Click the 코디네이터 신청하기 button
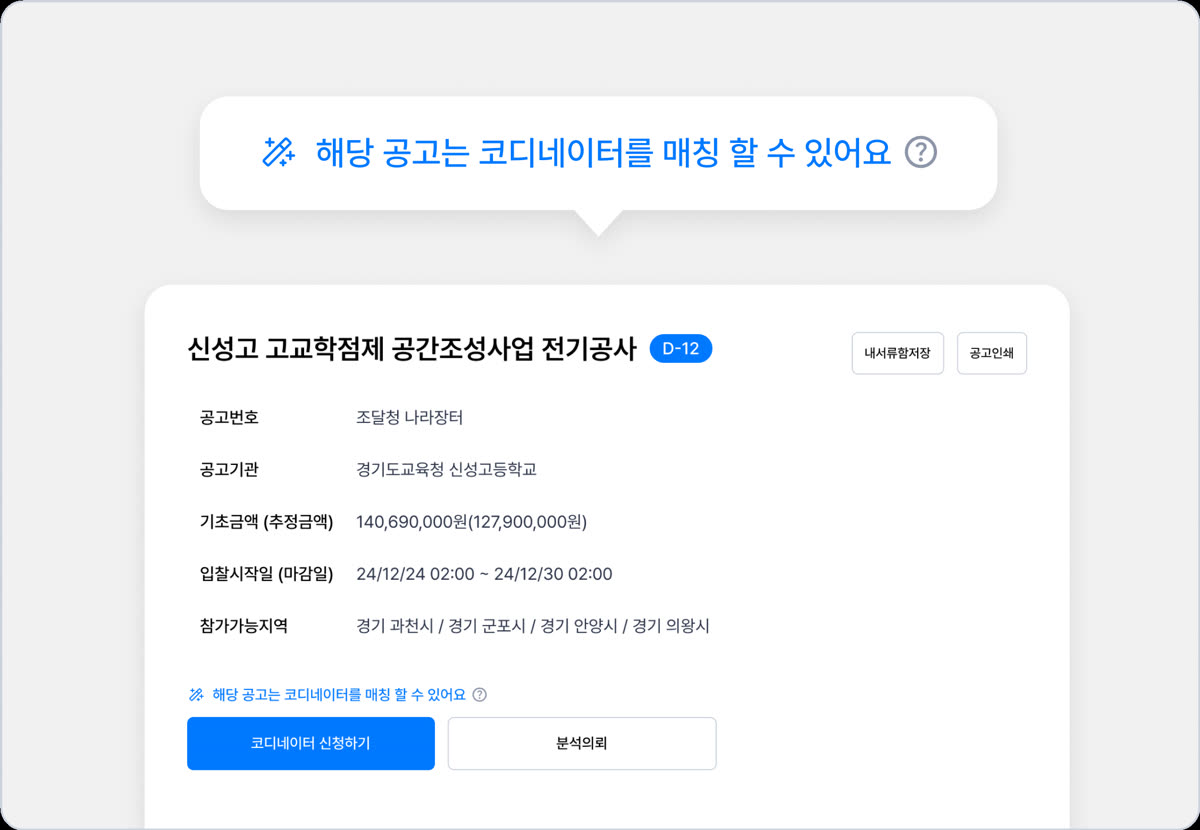This screenshot has width=1200, height=830. point(311,743)
